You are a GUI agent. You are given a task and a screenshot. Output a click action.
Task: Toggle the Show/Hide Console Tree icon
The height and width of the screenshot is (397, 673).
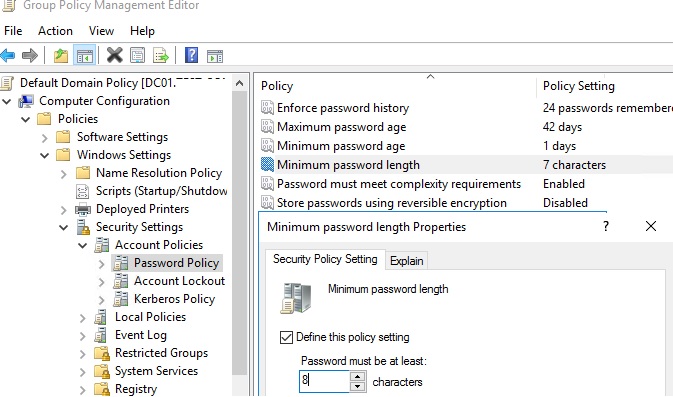[85, 56]
